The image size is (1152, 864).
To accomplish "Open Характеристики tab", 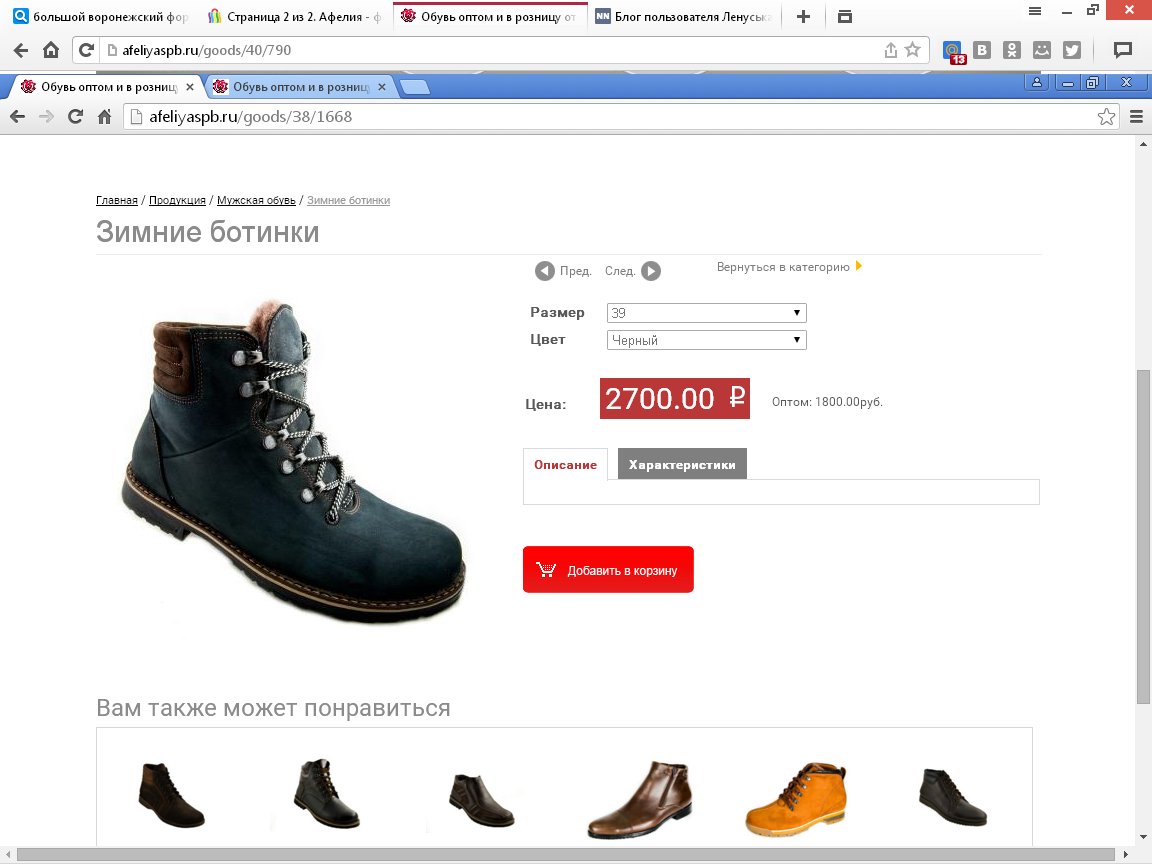I will pos(682,464).
